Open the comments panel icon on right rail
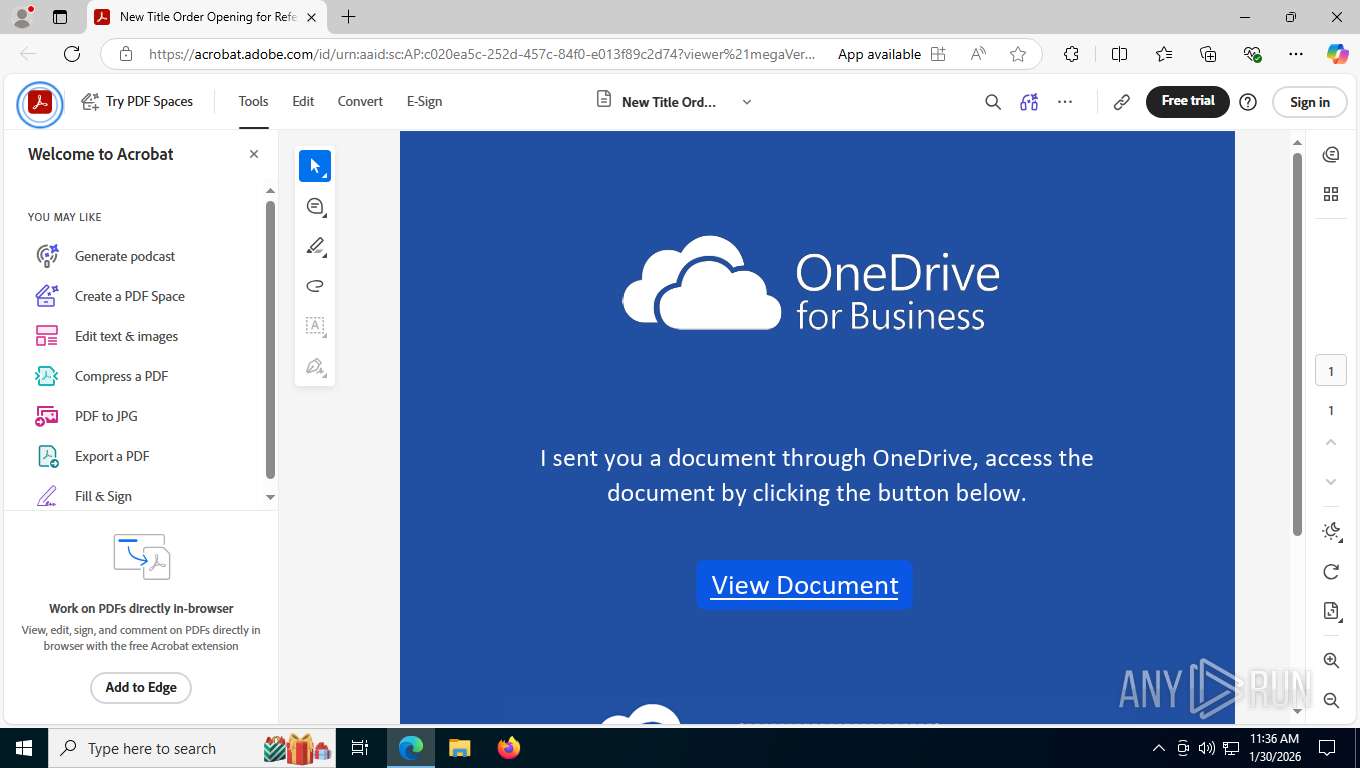The height and width of the screenshot is (768, 1360). click(1331, 154)
